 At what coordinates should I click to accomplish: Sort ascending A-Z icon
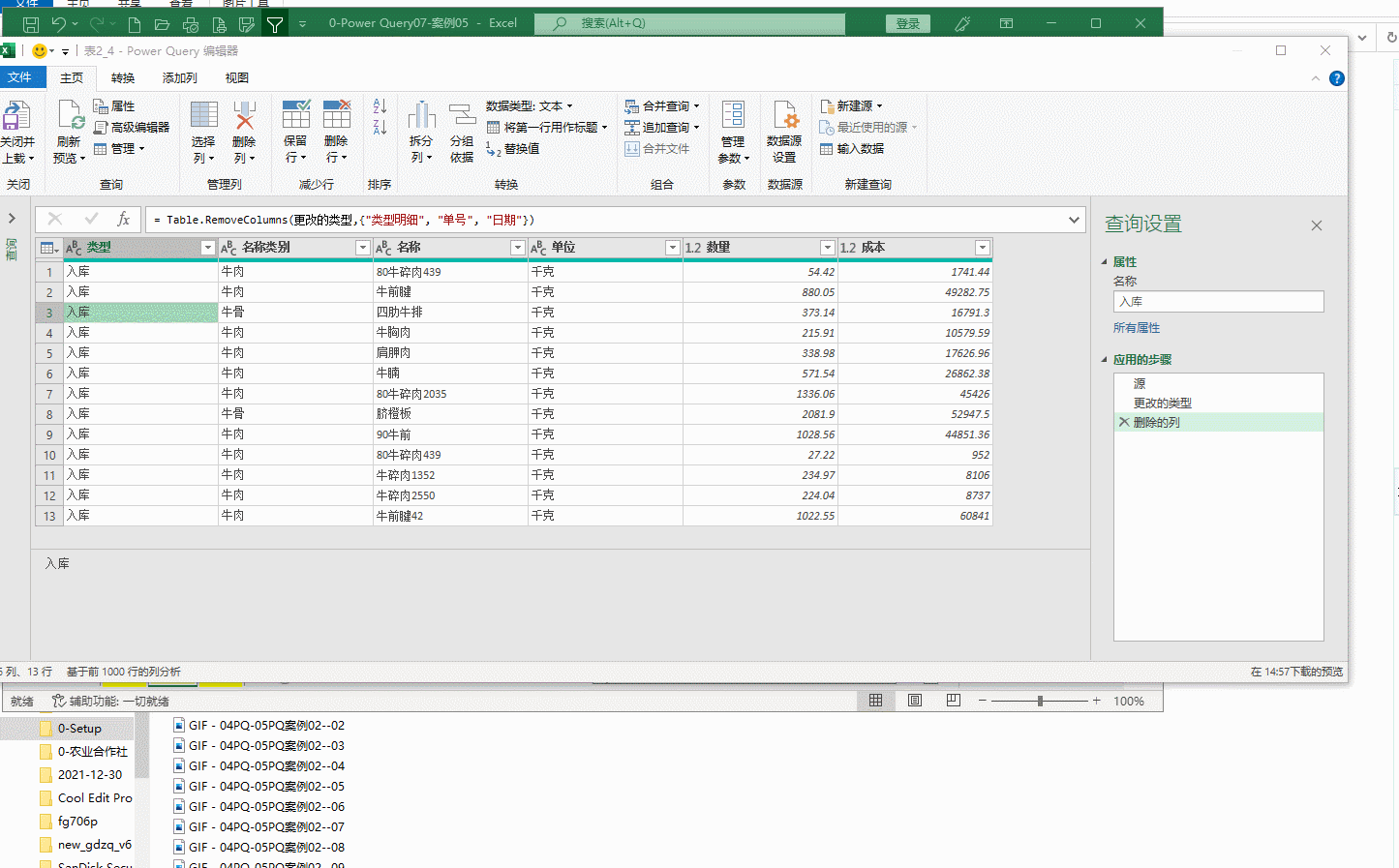pos(380,106)
